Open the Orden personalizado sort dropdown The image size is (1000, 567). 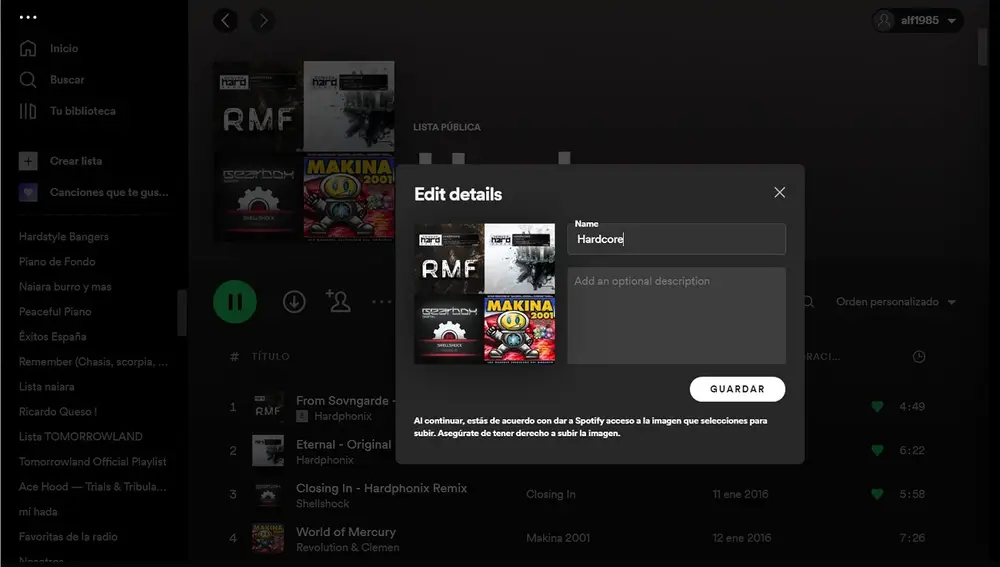click(x=895, y=302)
